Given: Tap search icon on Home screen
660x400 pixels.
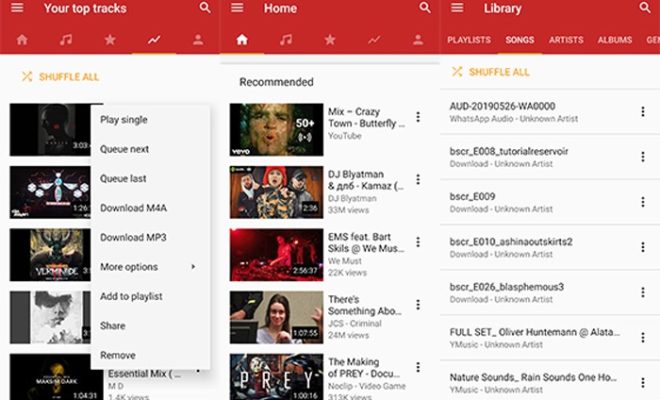Looking at the screenshot, I should click(x=425, y=7).
